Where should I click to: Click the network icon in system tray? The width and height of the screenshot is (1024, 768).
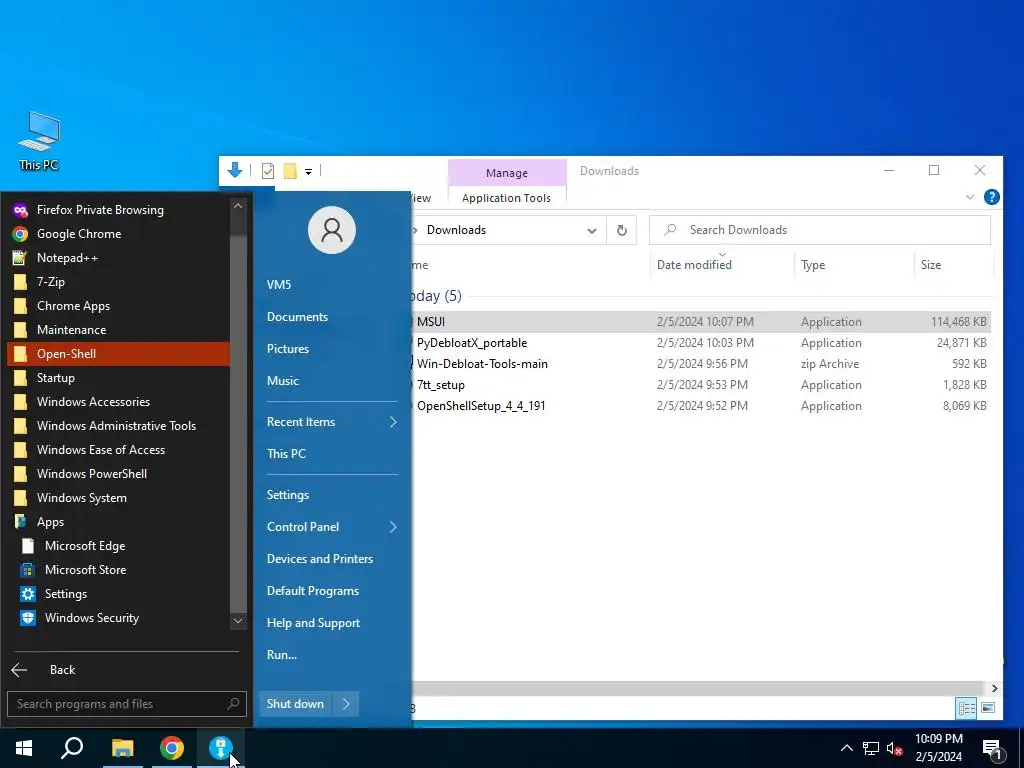871,748
